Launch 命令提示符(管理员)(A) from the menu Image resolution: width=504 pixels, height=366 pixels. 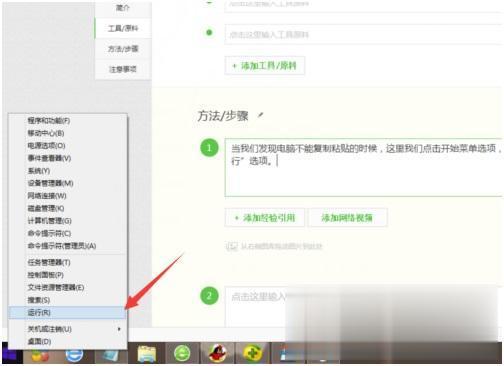[68, 246]
